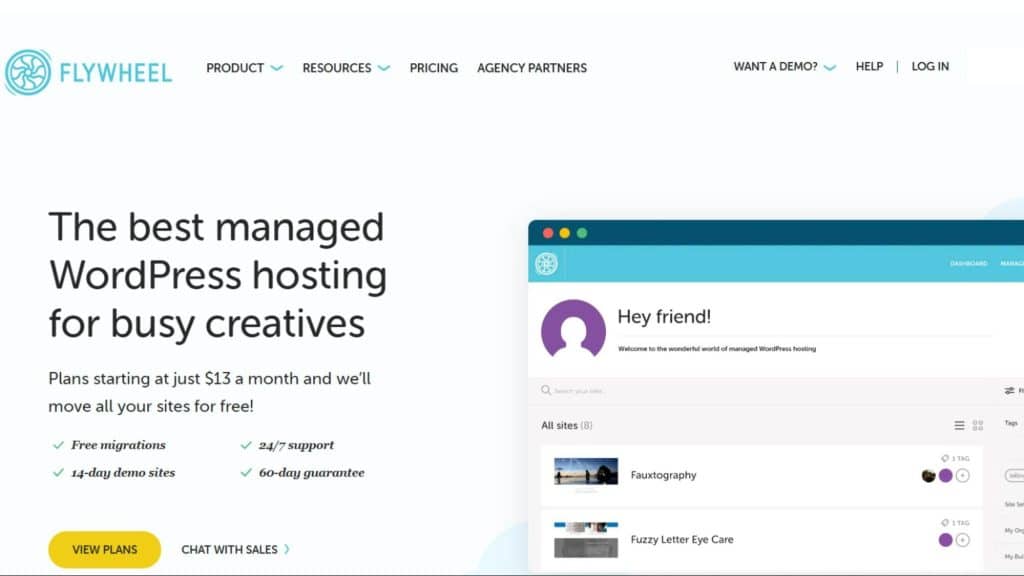Add collaborator to Fuzzy Letter Eye Care
Viewport: 1024px width, 576px height.
(x=963, y=540)
